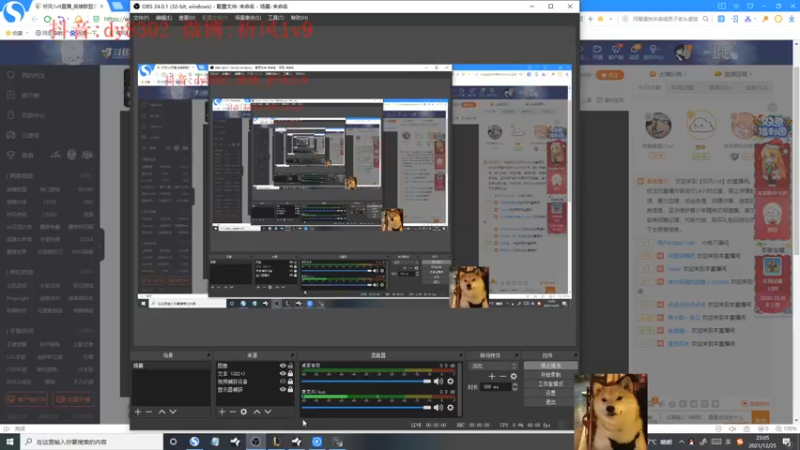Click the browser bookmark star icon

[x=601, y=19]
